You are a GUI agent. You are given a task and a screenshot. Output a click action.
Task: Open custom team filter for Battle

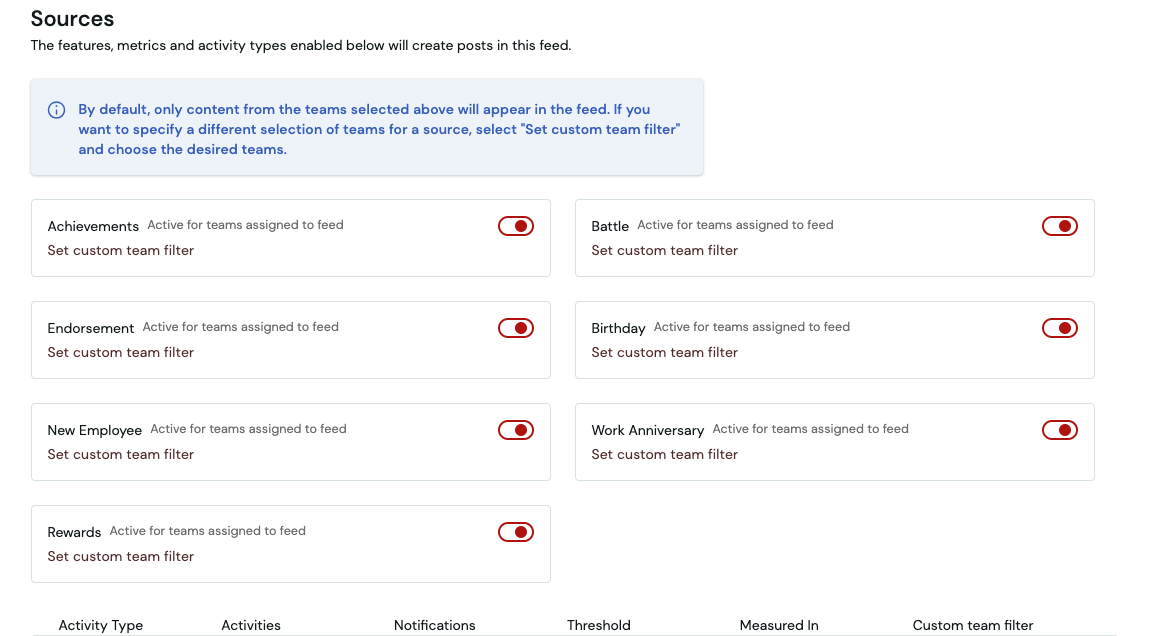pos(664,250)
